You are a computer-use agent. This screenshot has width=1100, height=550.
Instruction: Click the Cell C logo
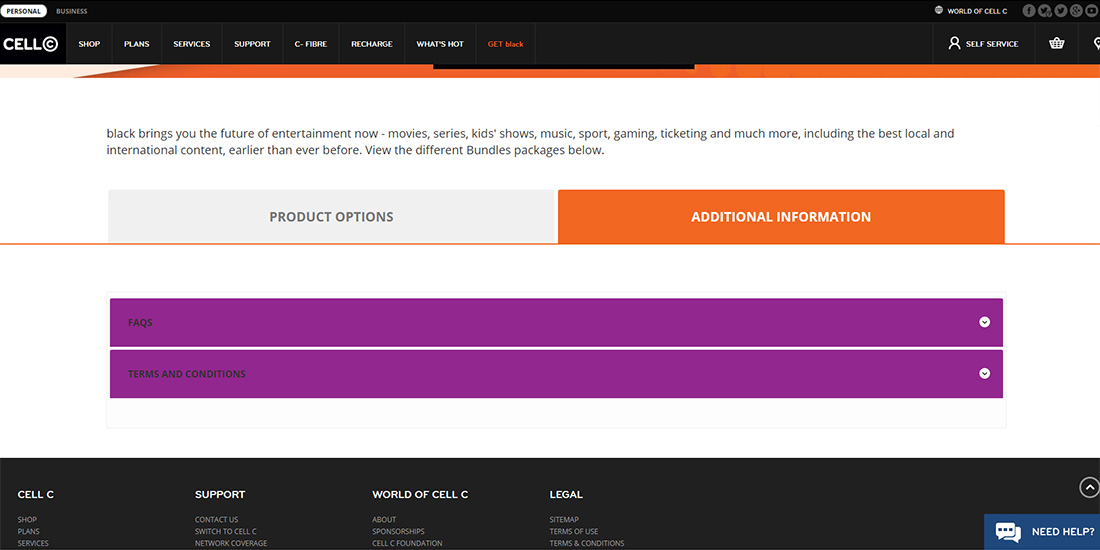coord(31,44)
